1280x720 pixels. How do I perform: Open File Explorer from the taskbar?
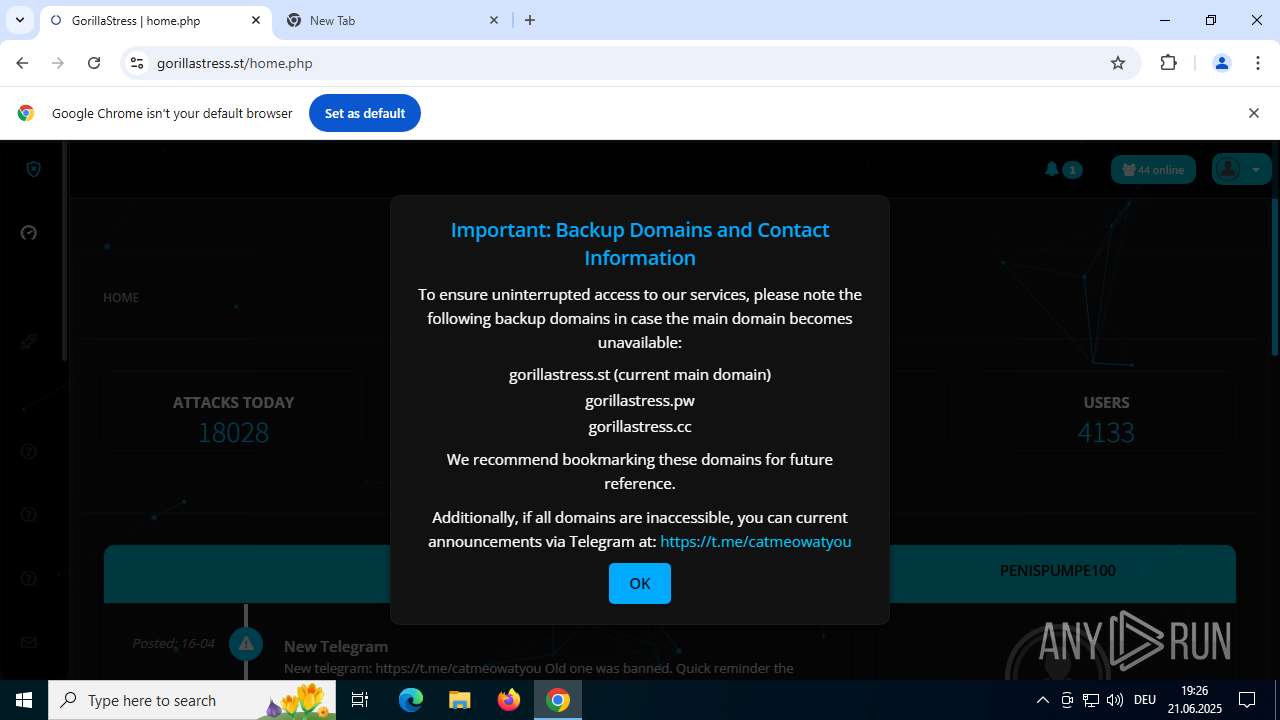tap(459, 700)
